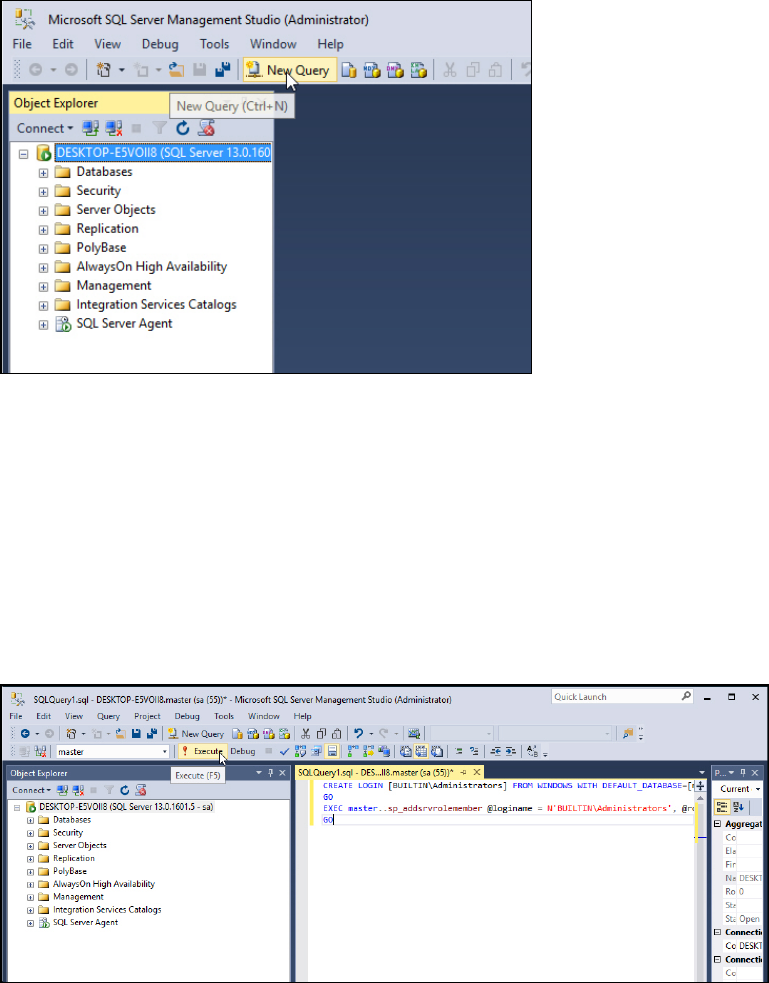Click New Query in lower screenshot toolbar
This screenshot has width=769, height=983.
click(x=196, y=733)
